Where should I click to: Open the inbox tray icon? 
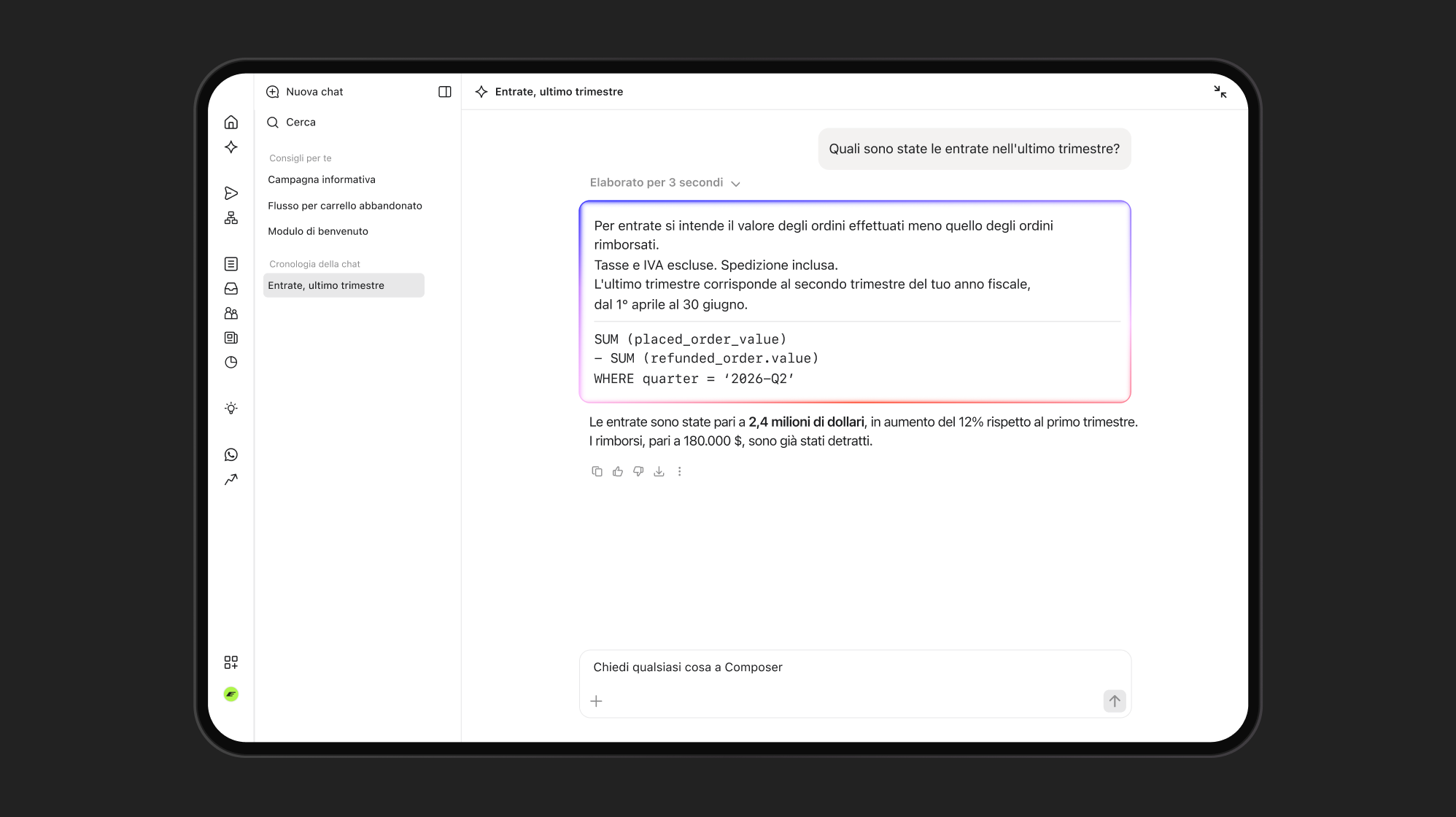[231, 289]
